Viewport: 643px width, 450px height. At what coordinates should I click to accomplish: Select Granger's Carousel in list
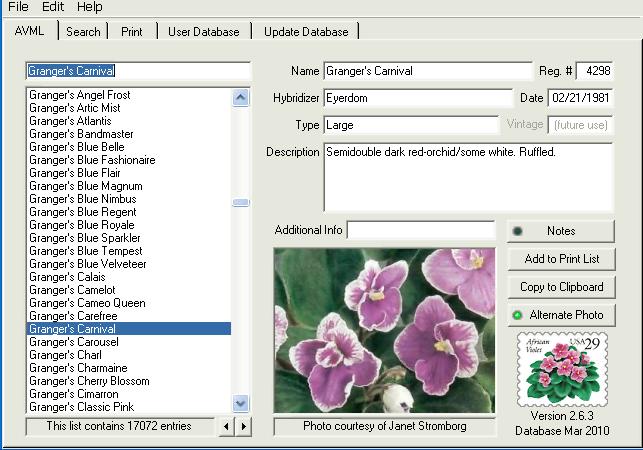tap(129, 342)
